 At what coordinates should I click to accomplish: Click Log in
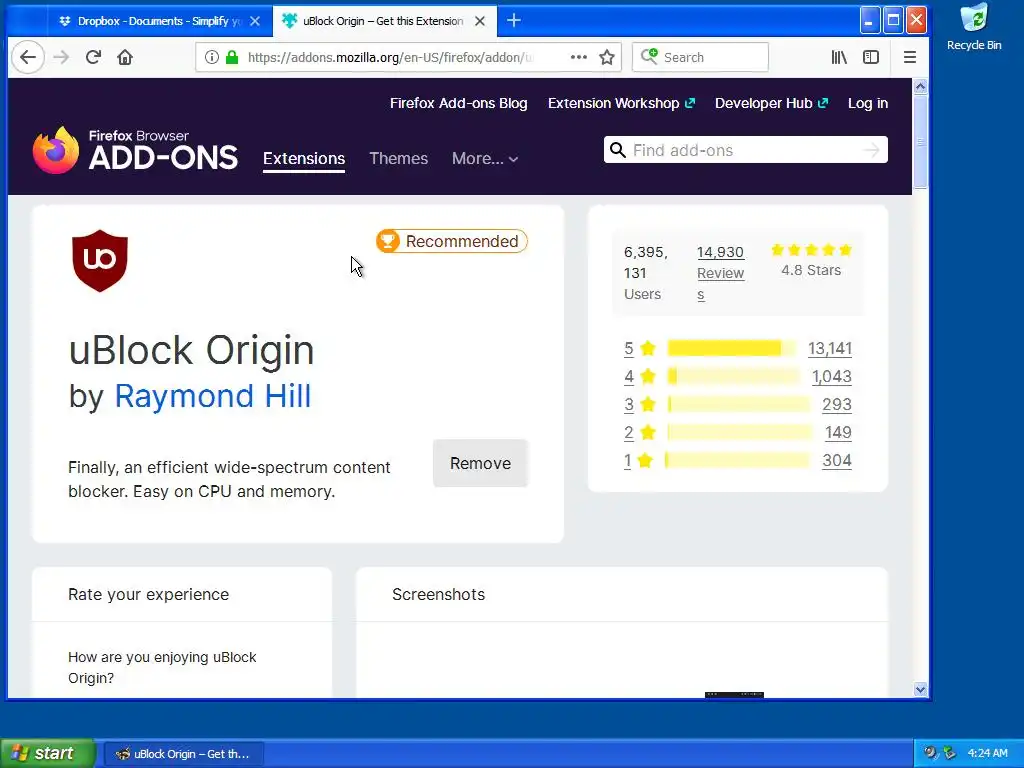(x=868, y=103)
